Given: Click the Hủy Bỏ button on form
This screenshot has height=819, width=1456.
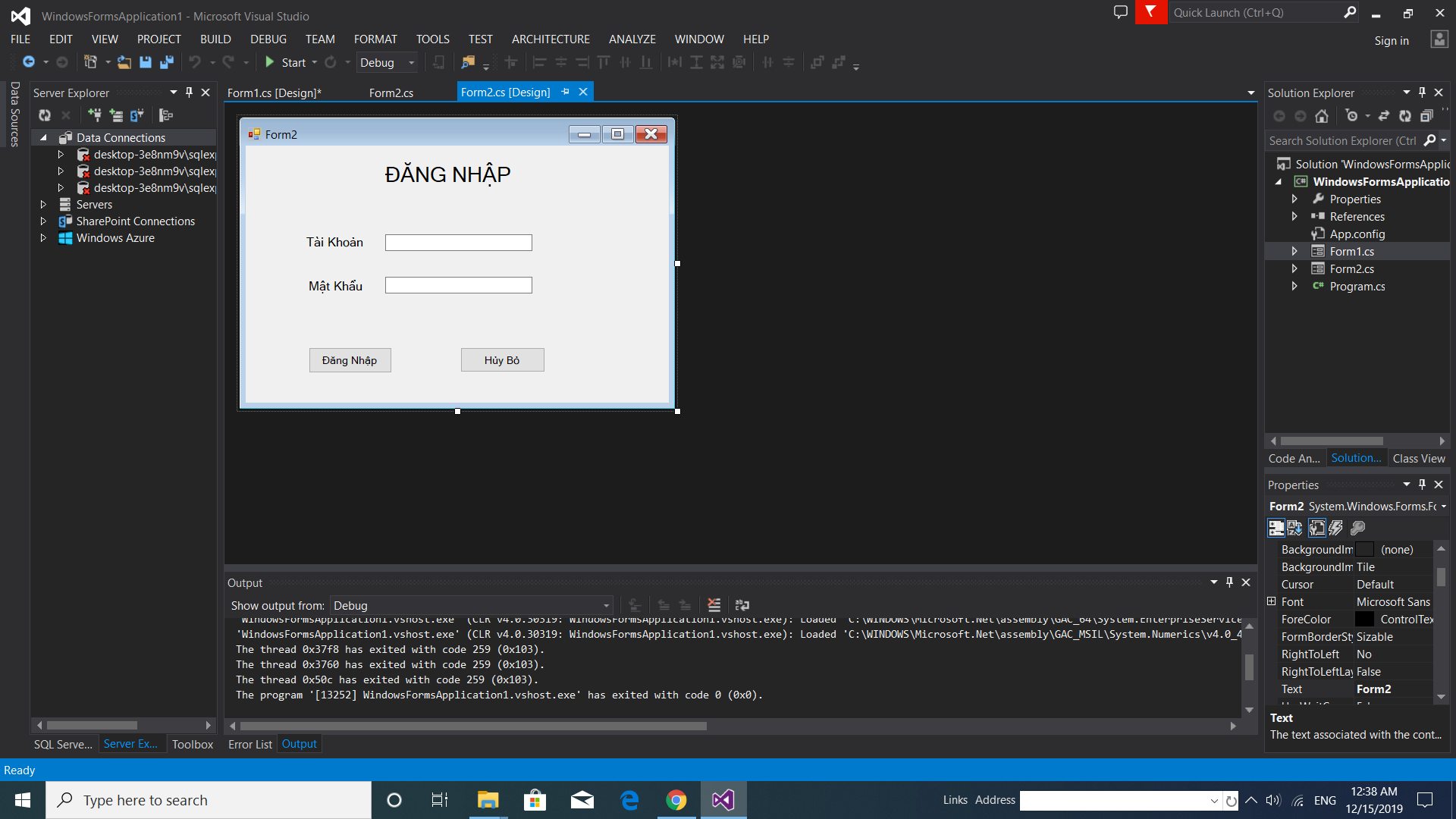Looking at the screenshot, I should [502, 360].
